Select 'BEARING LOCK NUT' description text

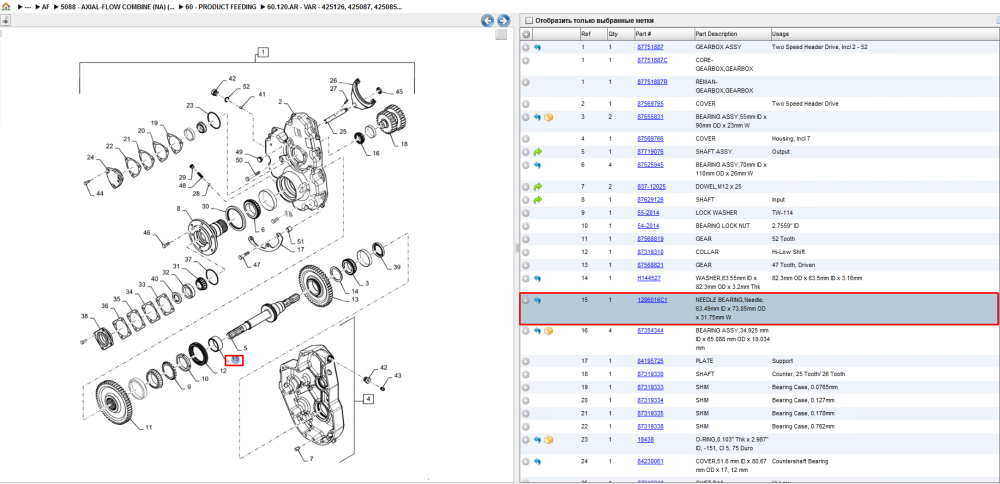tap(722, 226)
